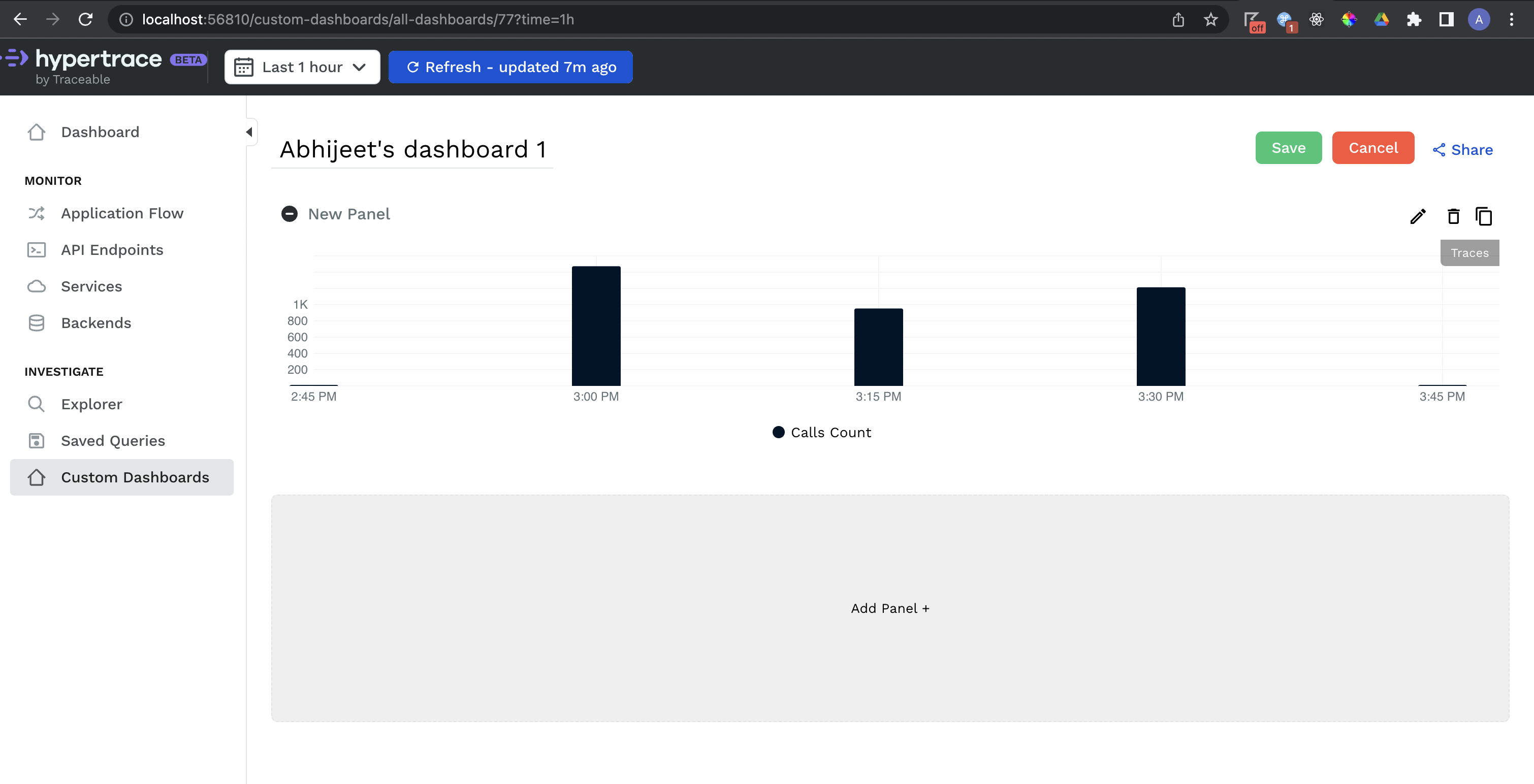Click the red Cancel button

tap(1372, 148)
